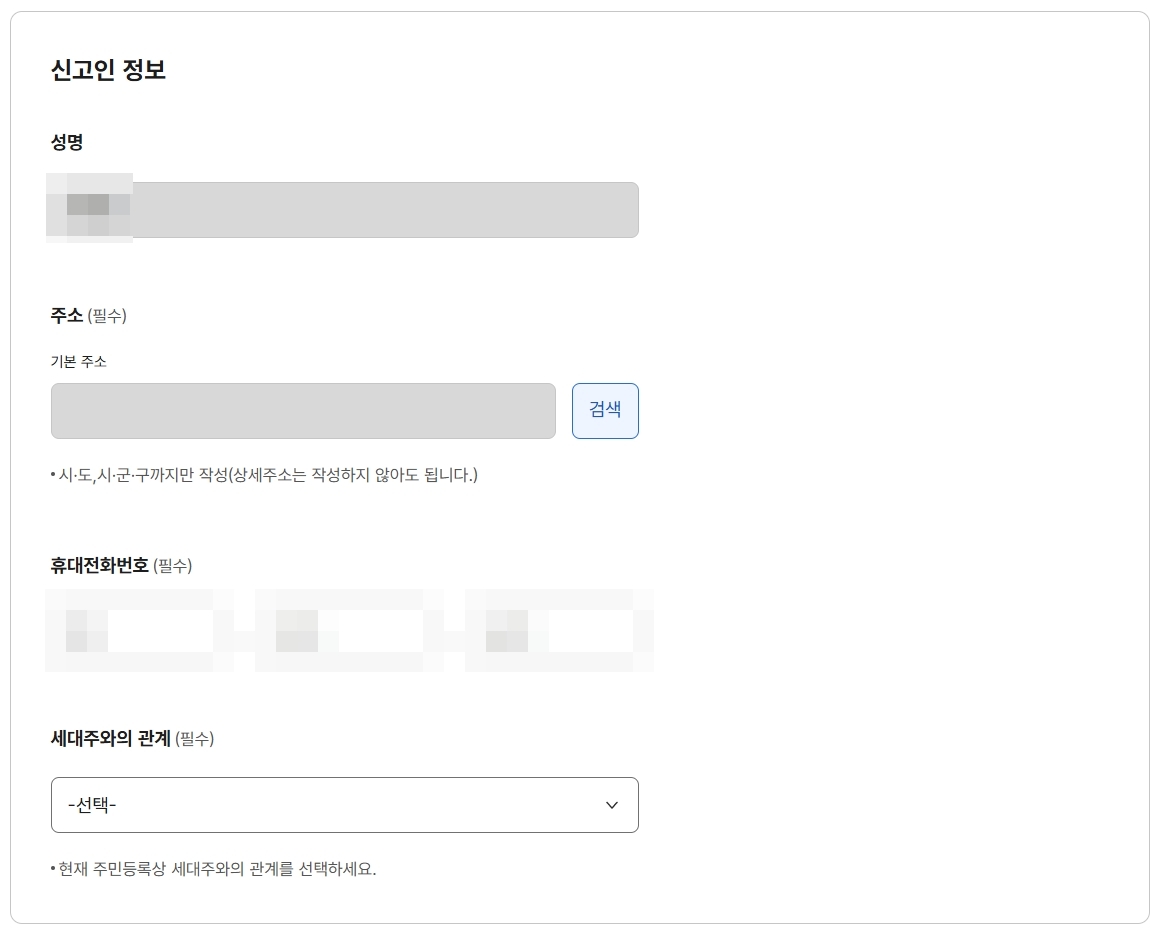Image resolution: width=1163 pixels, height=938 pixels.
Task: Click the 검색 address search button
Action: pos(604,410)
